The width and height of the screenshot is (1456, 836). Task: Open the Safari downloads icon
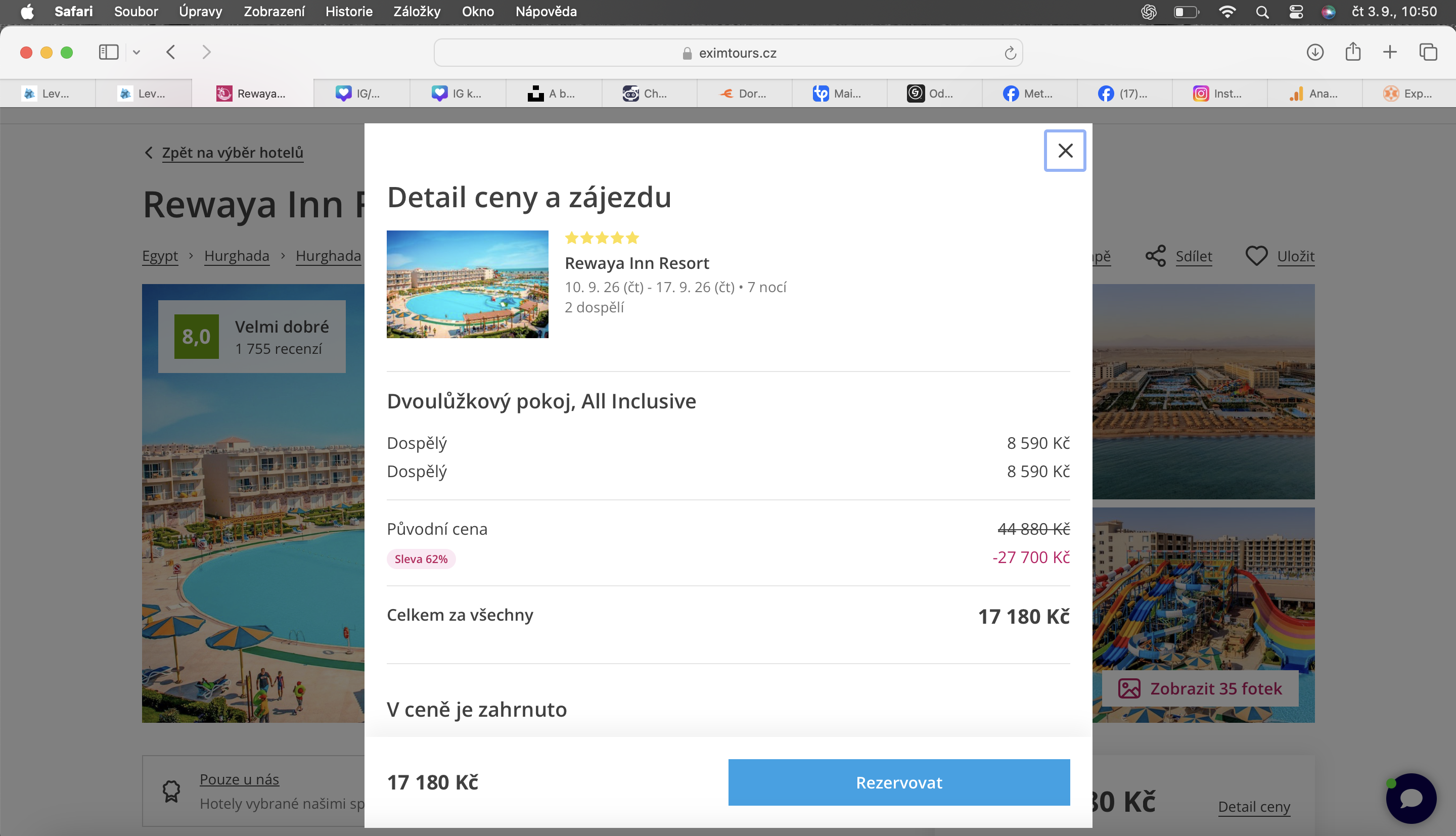(1315, 52)
